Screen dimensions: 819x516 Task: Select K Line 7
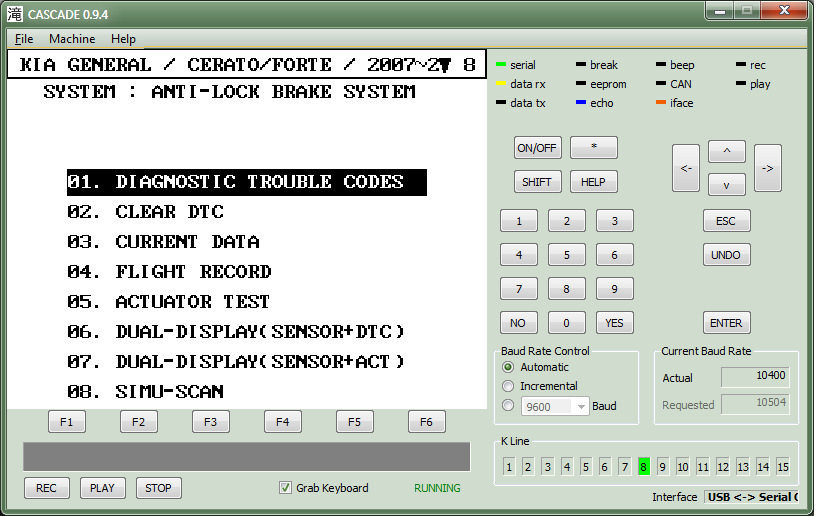tap(624, 466)
